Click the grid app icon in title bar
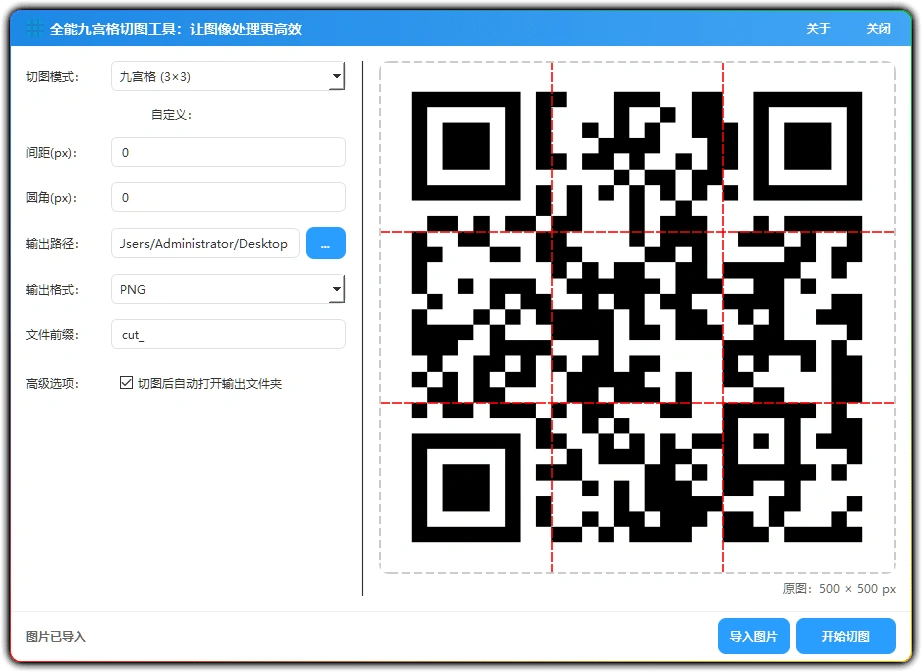The height and width of the screenshot is (672, 922). (x=35, y=28)
